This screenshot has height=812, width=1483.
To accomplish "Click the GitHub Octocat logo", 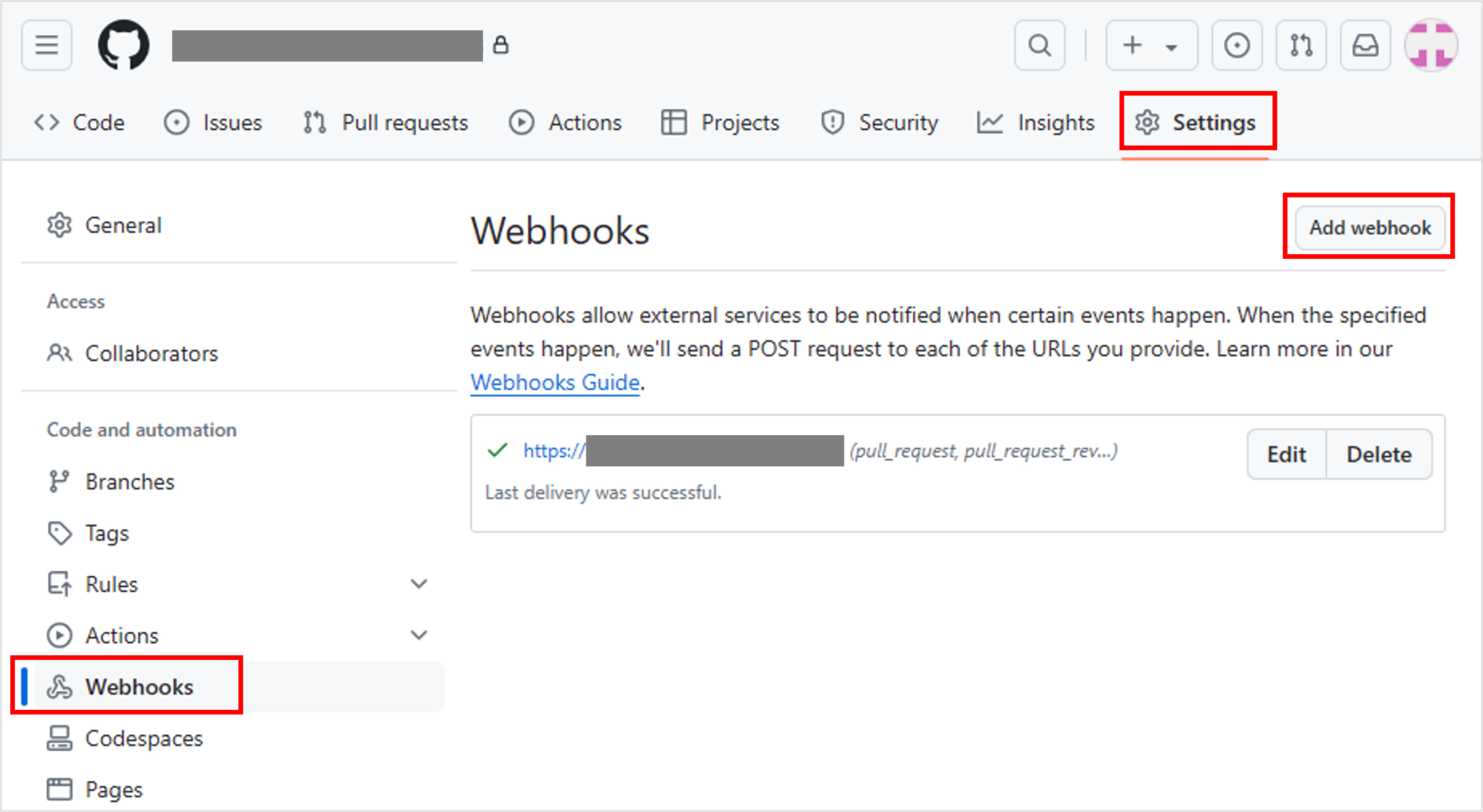I will click(124, 46).
